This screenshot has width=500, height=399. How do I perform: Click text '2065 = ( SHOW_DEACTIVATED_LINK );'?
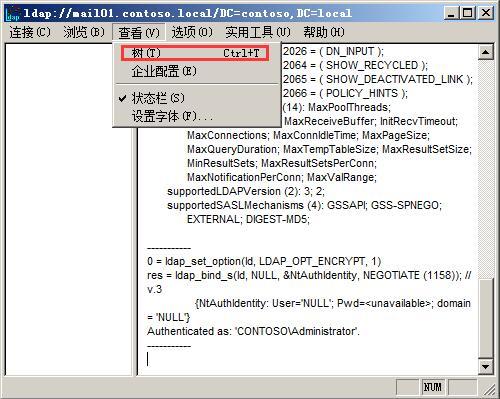pyautogui.click(x=378, y=79)
